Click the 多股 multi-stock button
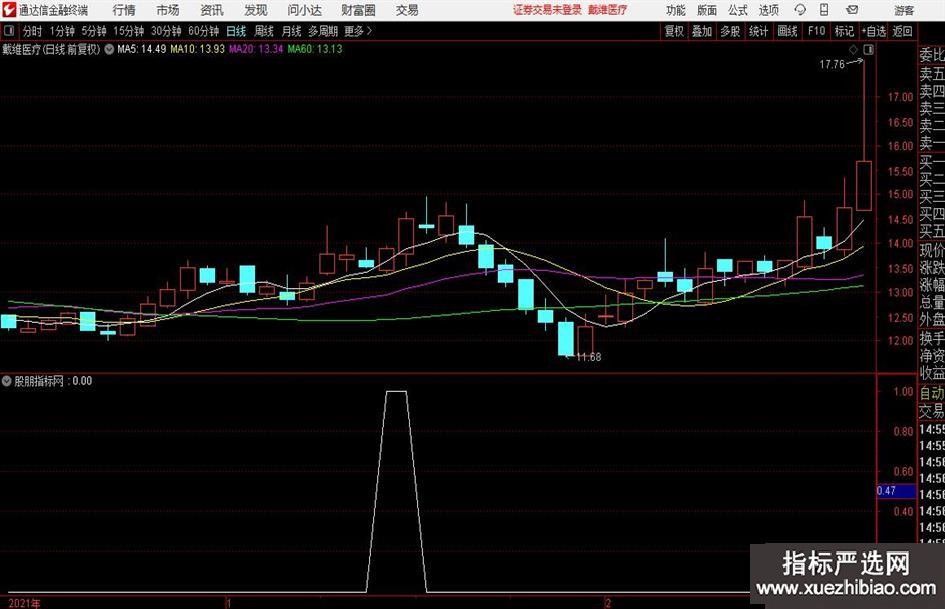The width and height of the screenshot is (945, 609). [x=730, y=31]
